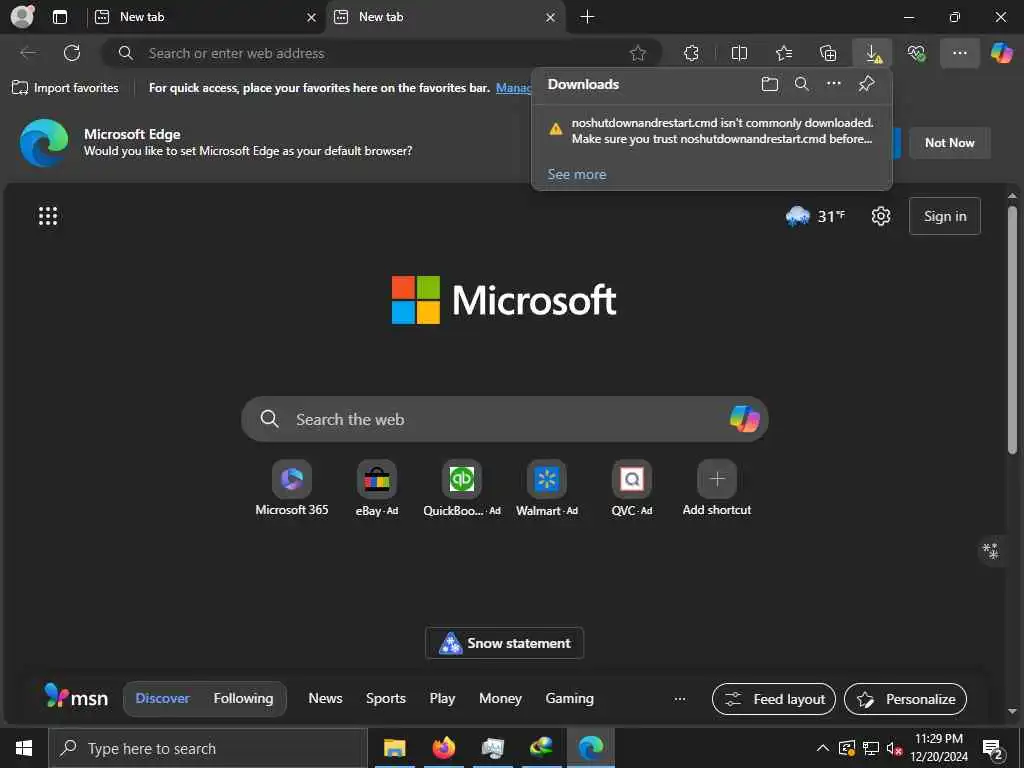The height and width of the screenshot is (768, 1024).
Task: Open the app launcher grid icon
Action: click(x=48, y=216)
